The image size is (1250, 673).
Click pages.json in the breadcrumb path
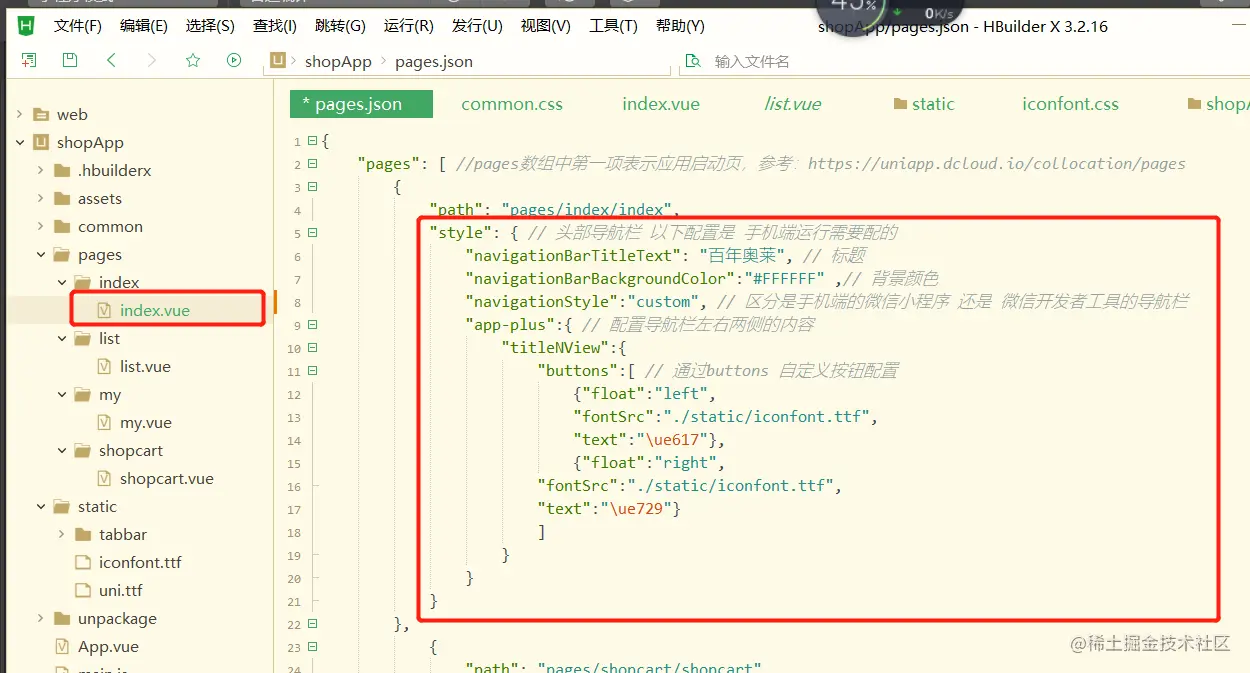pos(434,61)
